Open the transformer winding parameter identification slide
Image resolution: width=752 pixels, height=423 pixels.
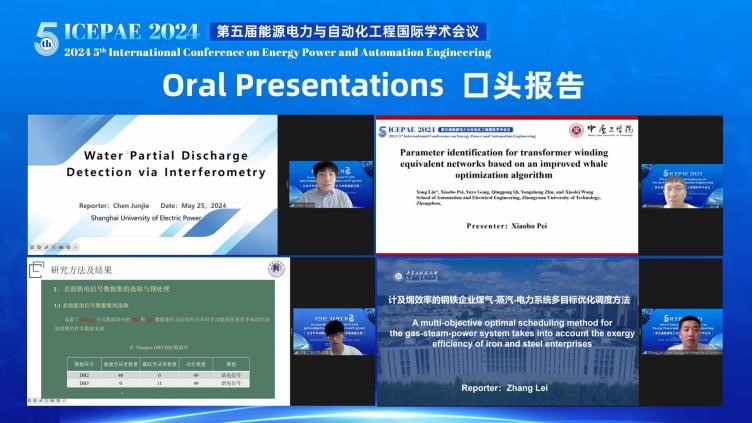coord(506,184)
